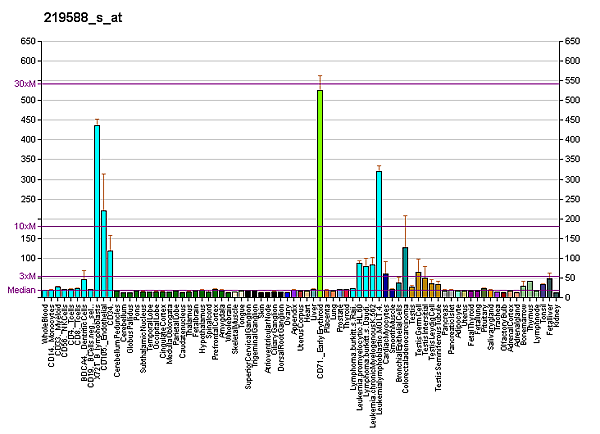Click the tallest cyan bar on the left
Viewport: 600px width, 434px height.
(97, 211)
